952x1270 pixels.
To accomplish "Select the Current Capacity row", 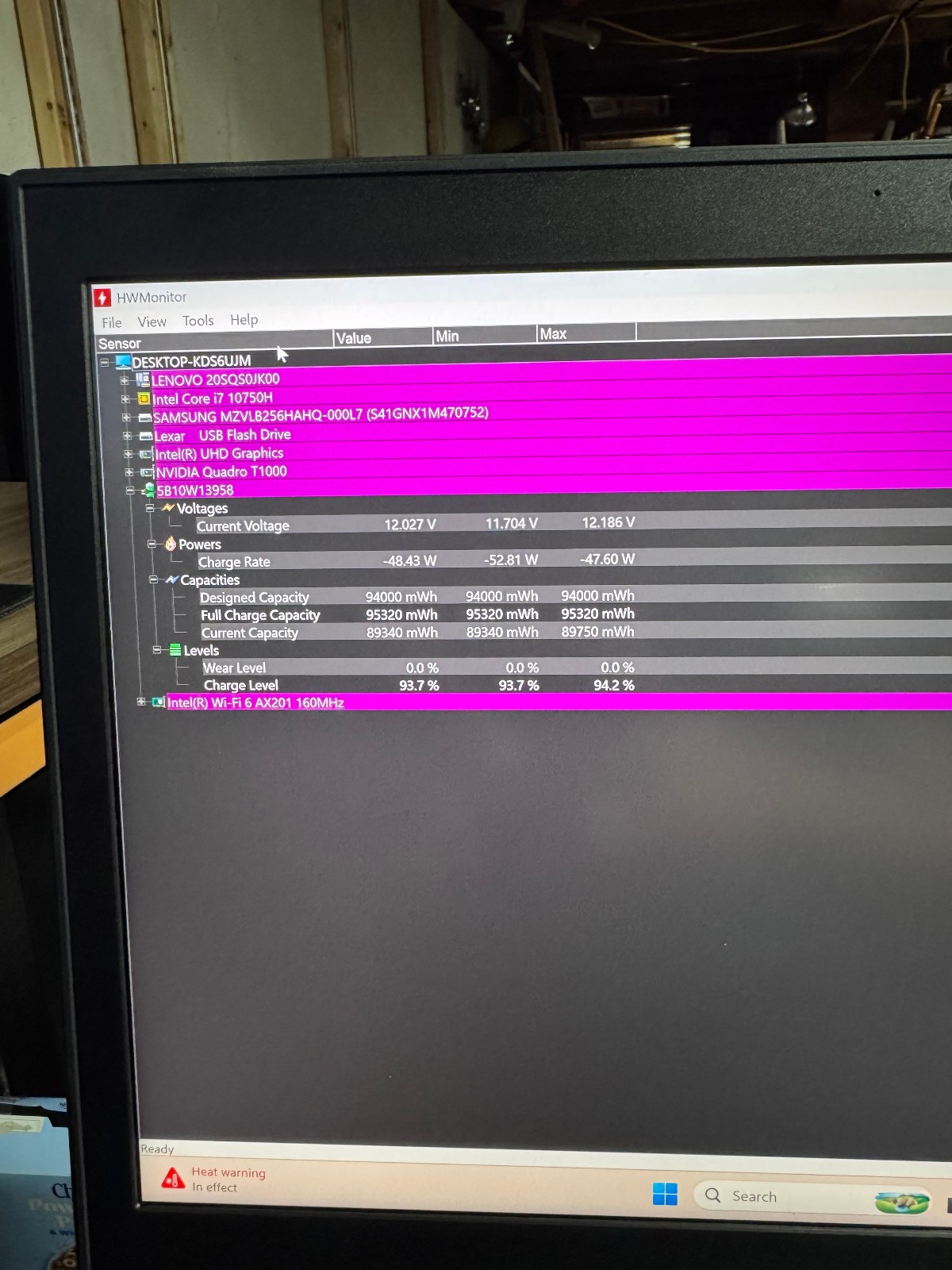I will [576, 632].
